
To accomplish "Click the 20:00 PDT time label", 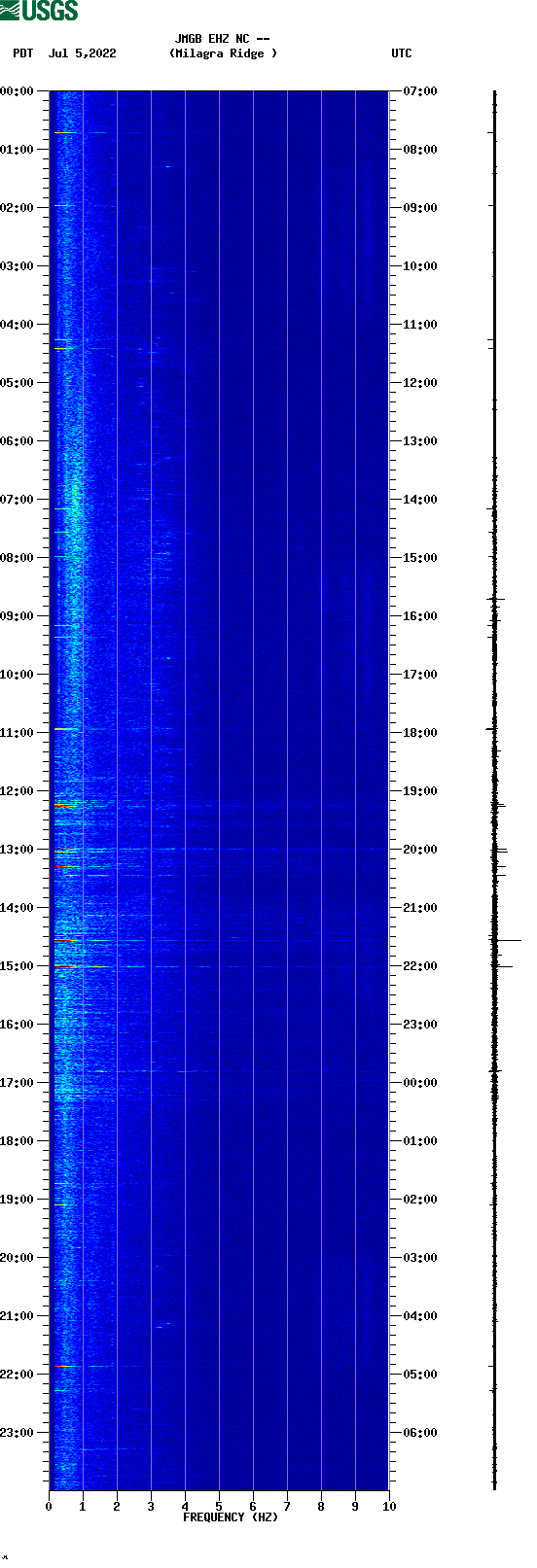I will pyautogui.click(x=18, y=1258).
